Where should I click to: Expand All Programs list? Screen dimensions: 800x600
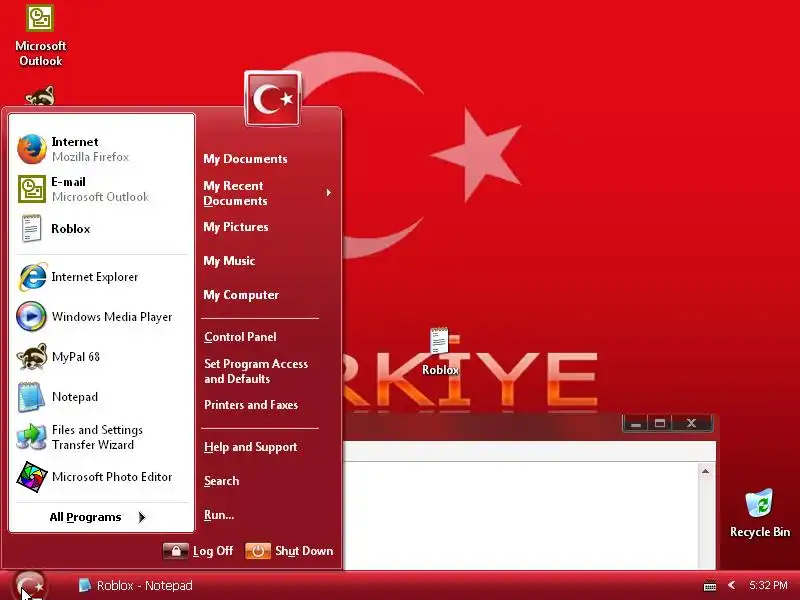(x=97, y=517)
